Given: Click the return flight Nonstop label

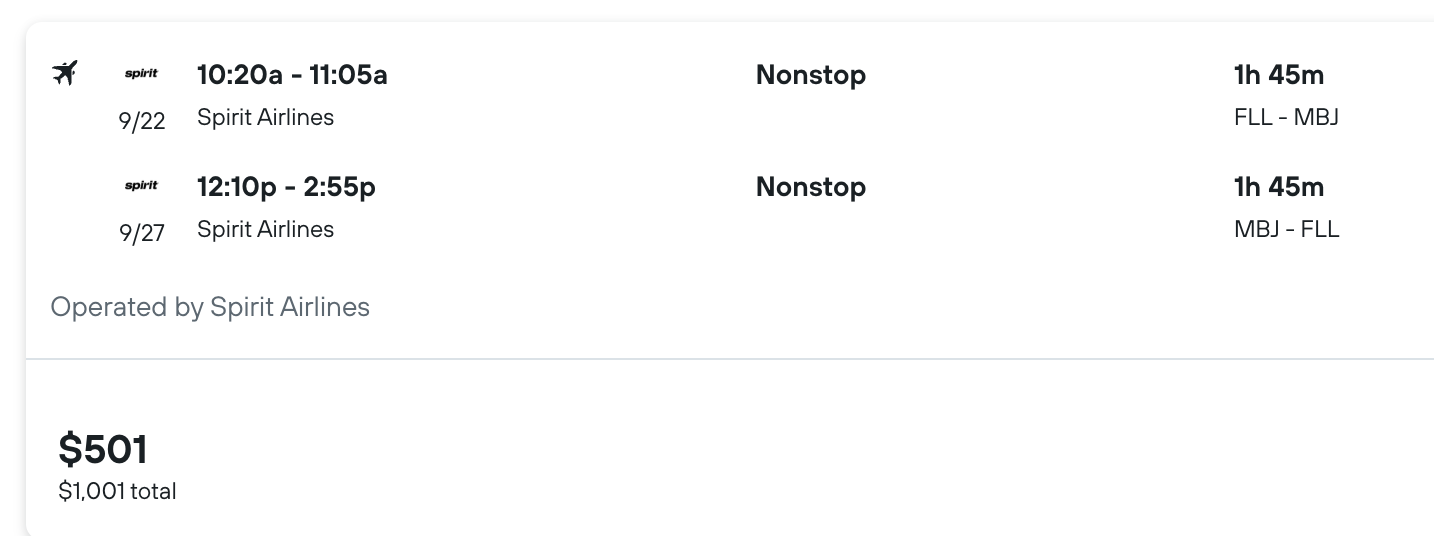Looking at the screenshot, I should point(811,187).
